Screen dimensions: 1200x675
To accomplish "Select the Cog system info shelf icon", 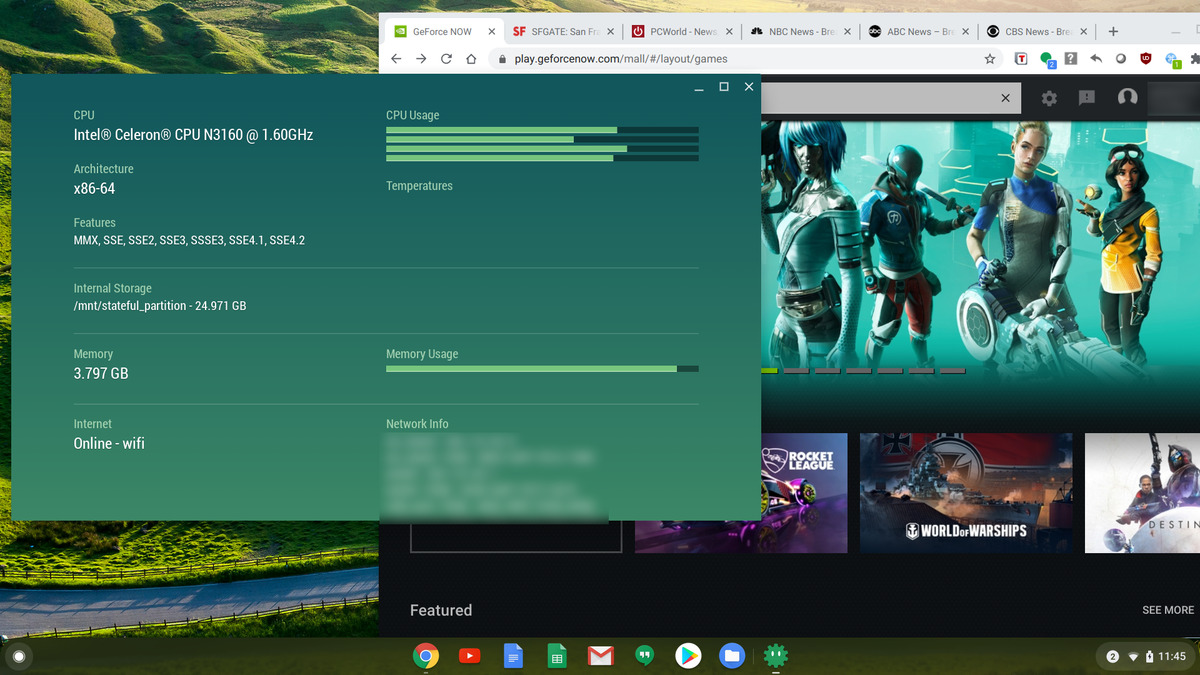I will point(775,656).
